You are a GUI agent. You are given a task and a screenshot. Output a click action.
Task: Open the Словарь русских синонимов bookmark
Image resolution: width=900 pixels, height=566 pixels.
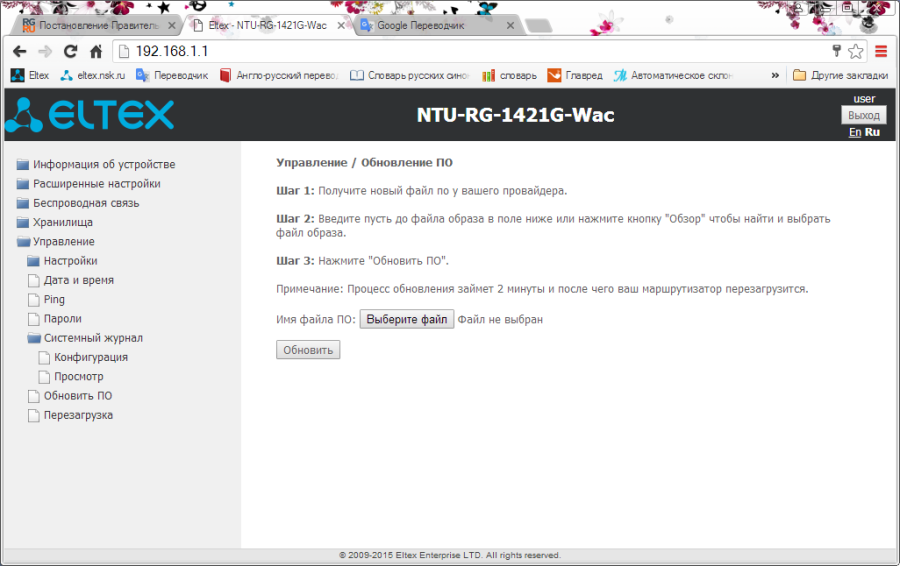[x=410, y=75]
